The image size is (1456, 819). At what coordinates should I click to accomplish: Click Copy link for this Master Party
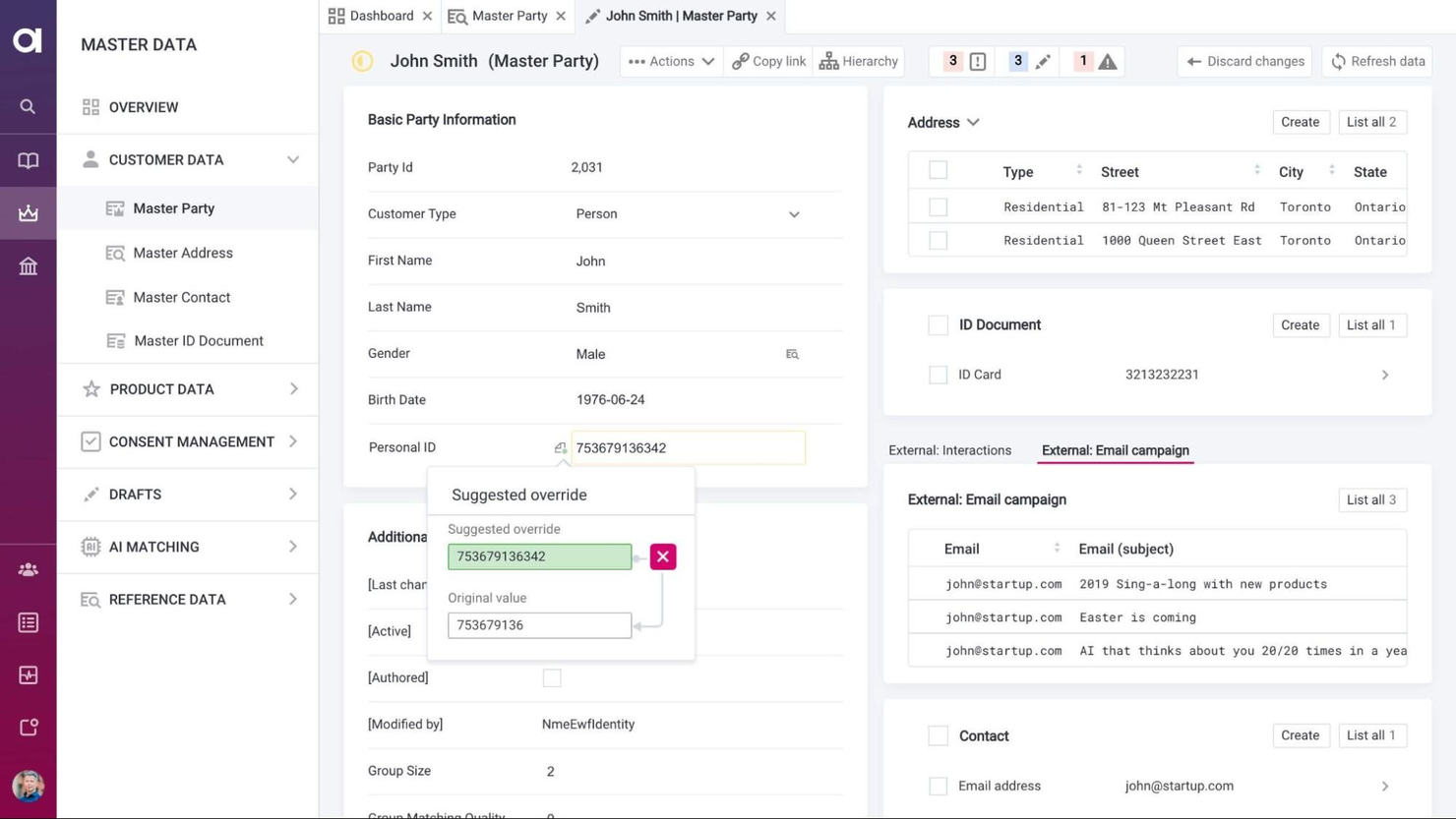767,60
